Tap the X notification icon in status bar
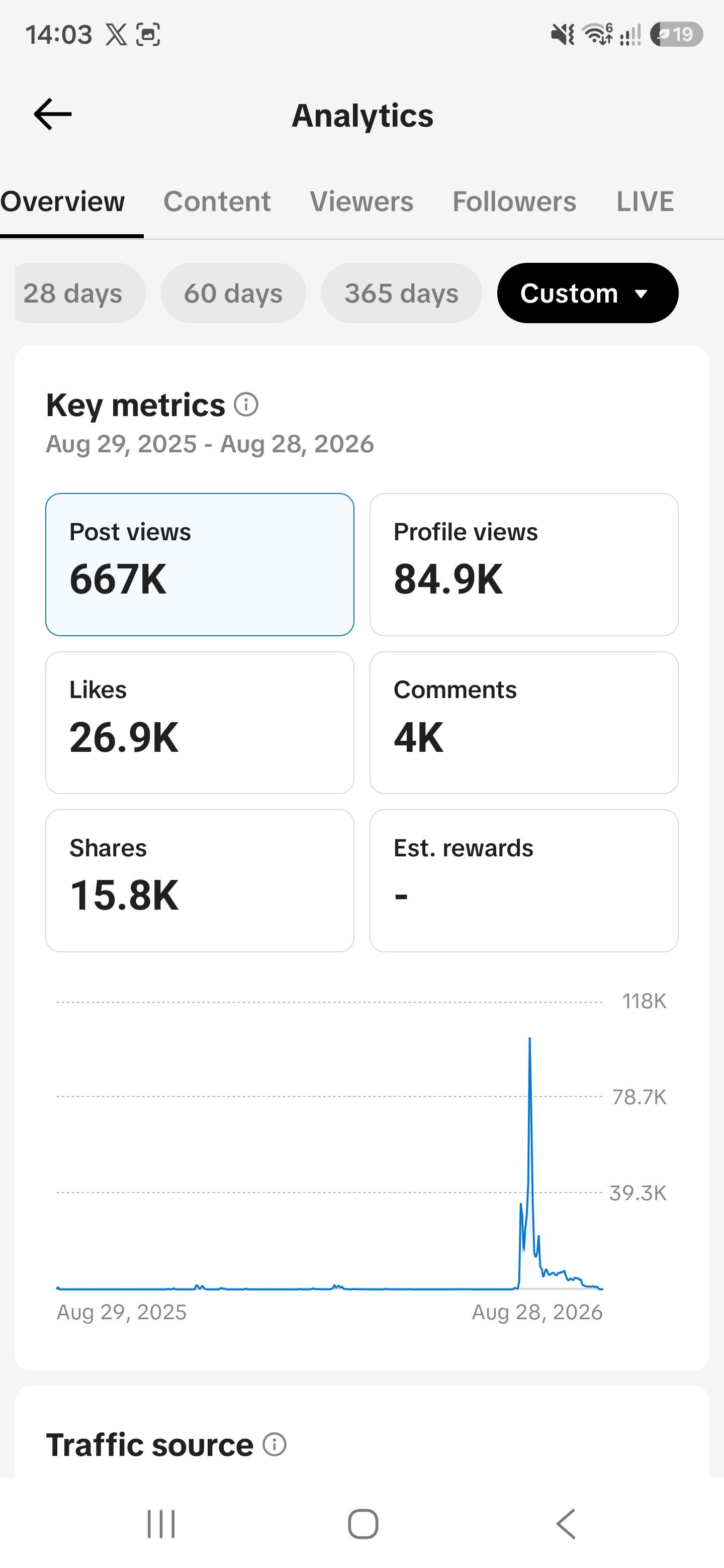Image resolution: width=724 pixels, height=1568 pixels. pos(116,35)
